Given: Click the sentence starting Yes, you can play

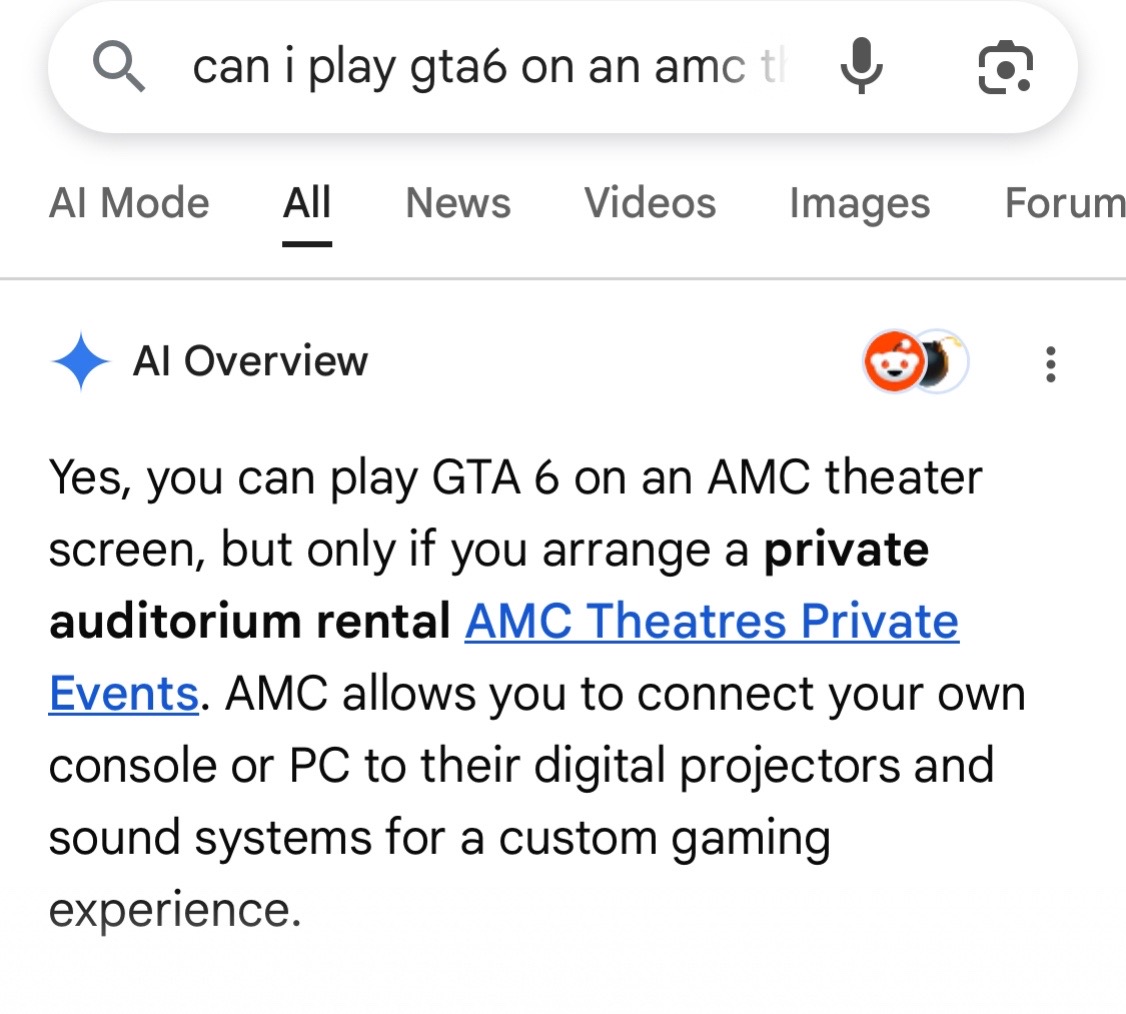Looking at the screenshot, I should 515,549.
